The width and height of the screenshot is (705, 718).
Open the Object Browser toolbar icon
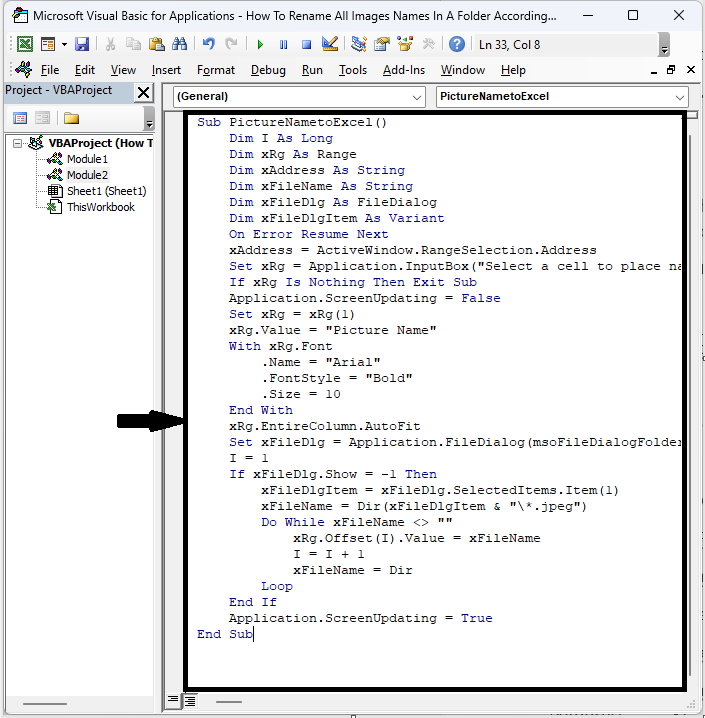tap(405, 44)
